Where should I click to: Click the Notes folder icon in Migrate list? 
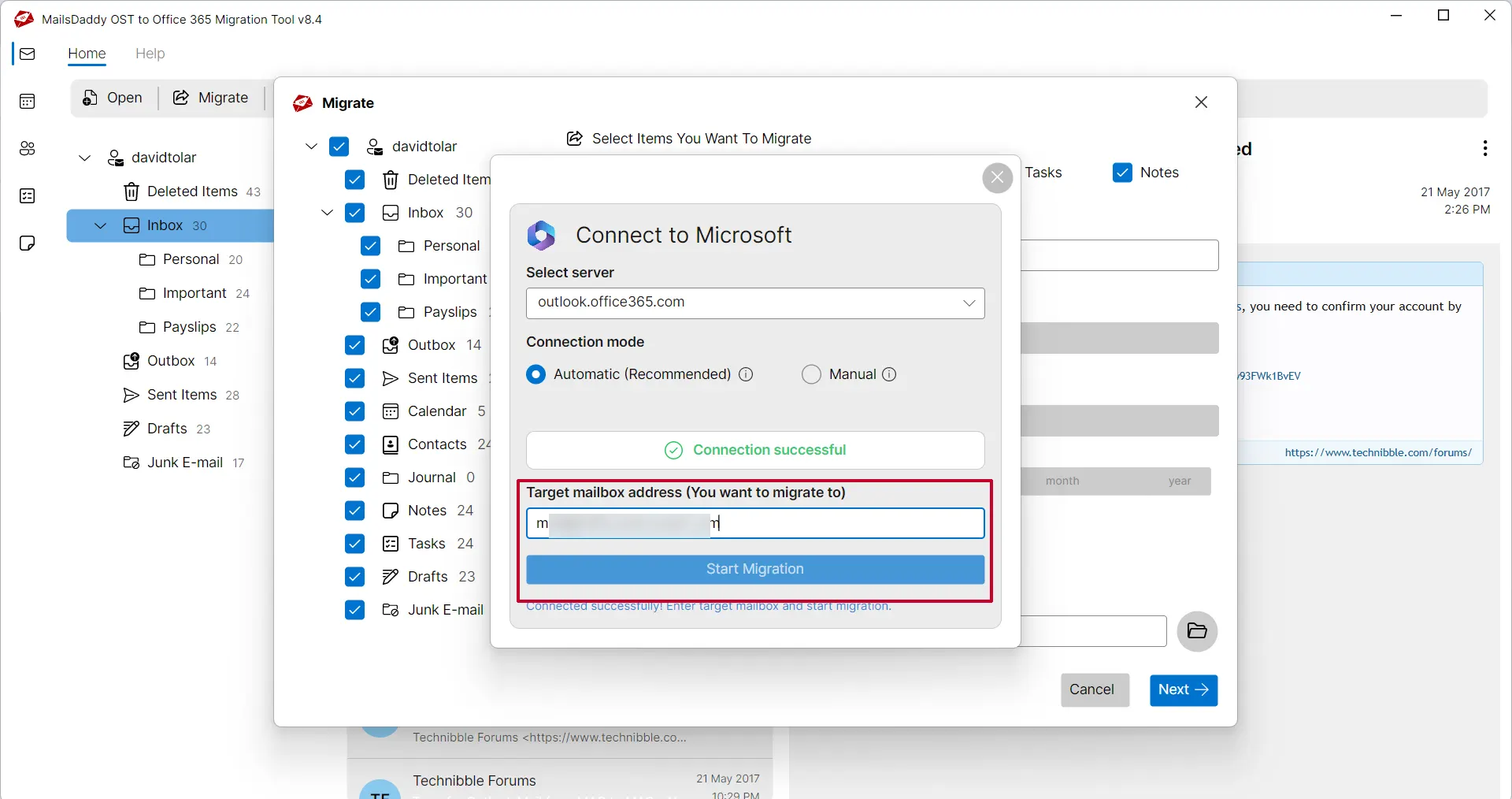[391, 511]
